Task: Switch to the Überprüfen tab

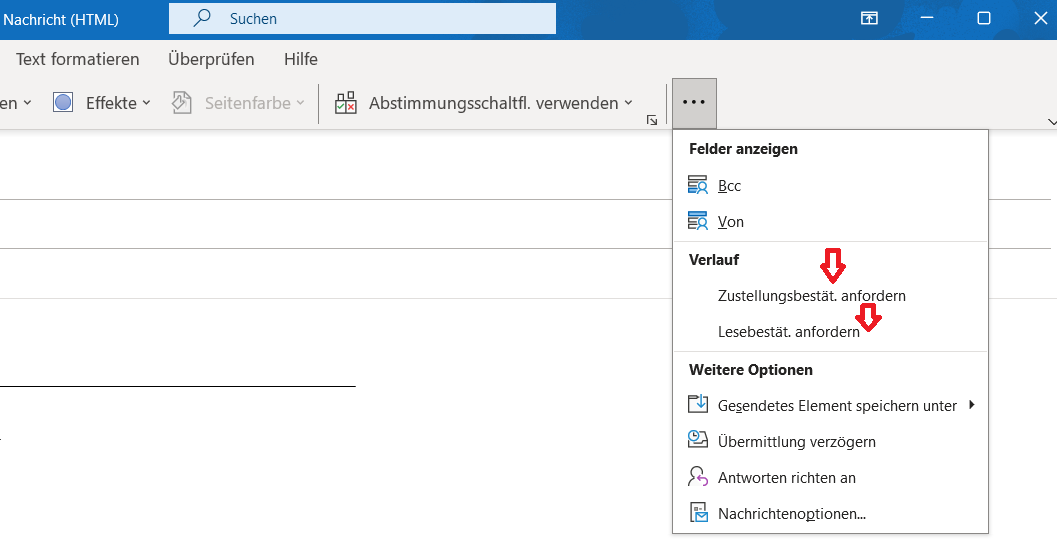Action: (x=211, y=59)
